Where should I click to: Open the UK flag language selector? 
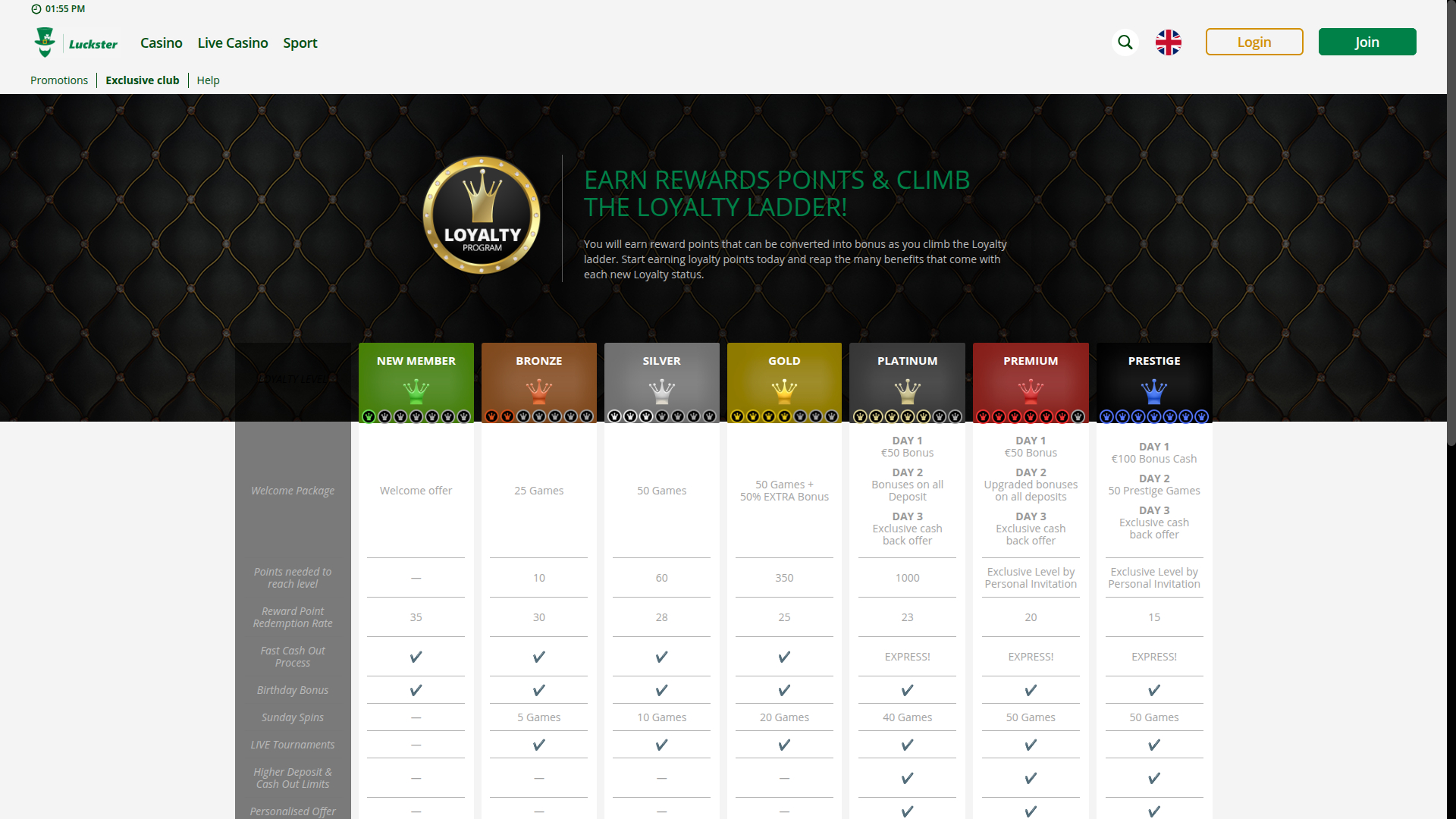point(1168,42)
